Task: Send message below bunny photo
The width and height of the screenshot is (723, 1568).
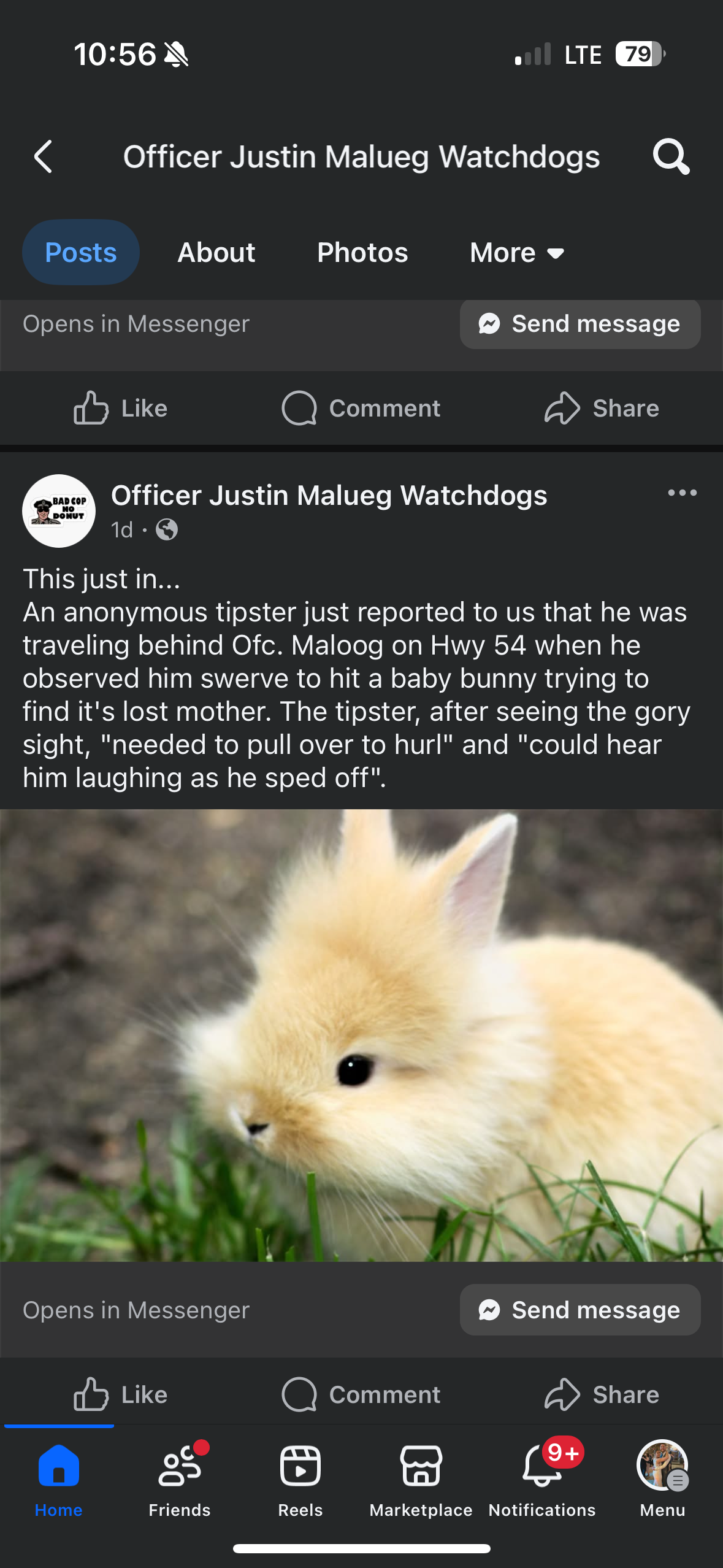Action: [580, 1310]
